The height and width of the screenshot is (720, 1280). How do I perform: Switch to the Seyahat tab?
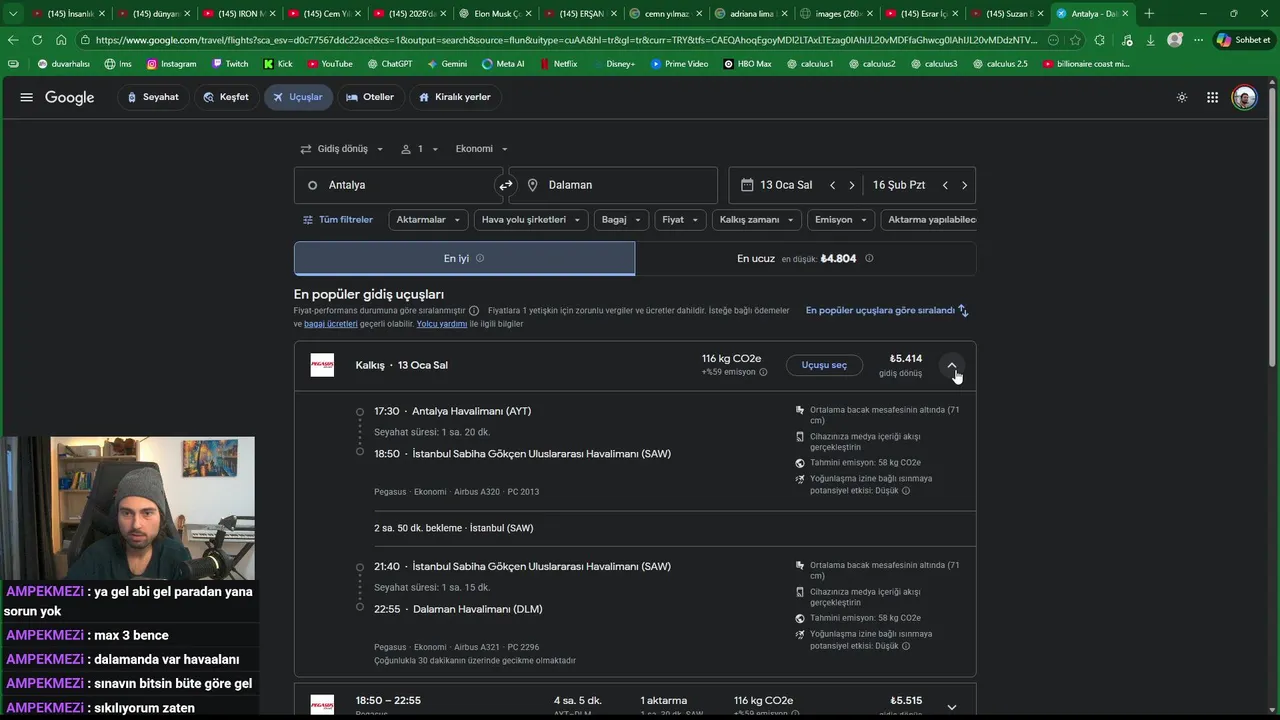pos(153,97)
